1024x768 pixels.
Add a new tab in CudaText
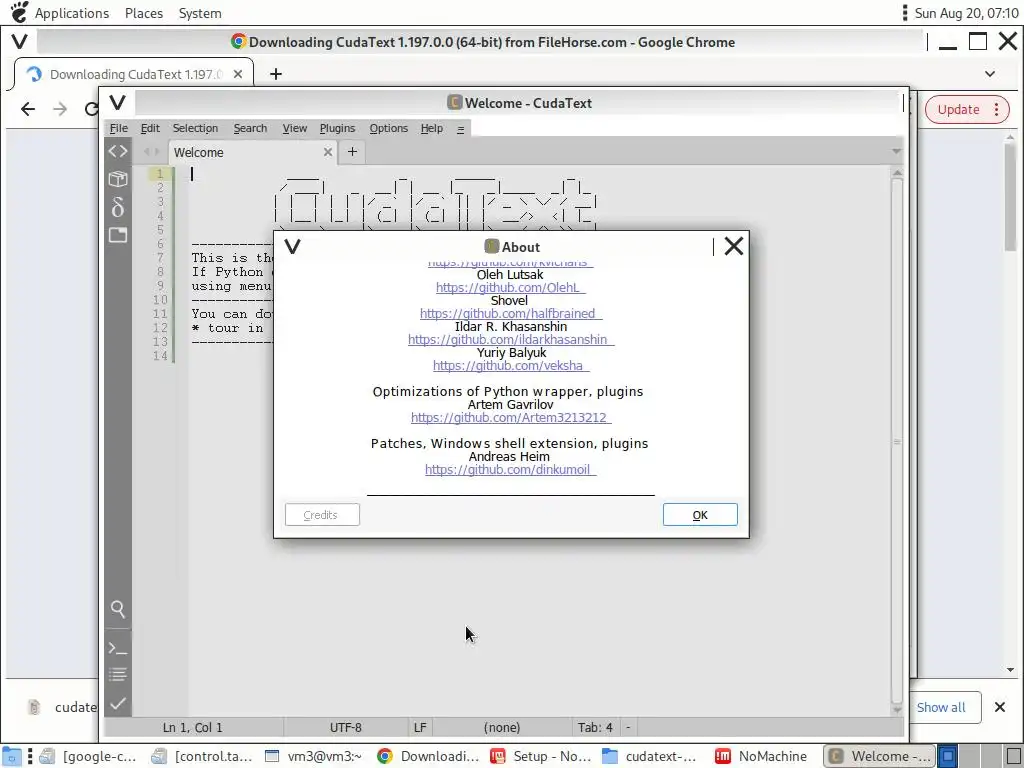[x=352, y=152]
